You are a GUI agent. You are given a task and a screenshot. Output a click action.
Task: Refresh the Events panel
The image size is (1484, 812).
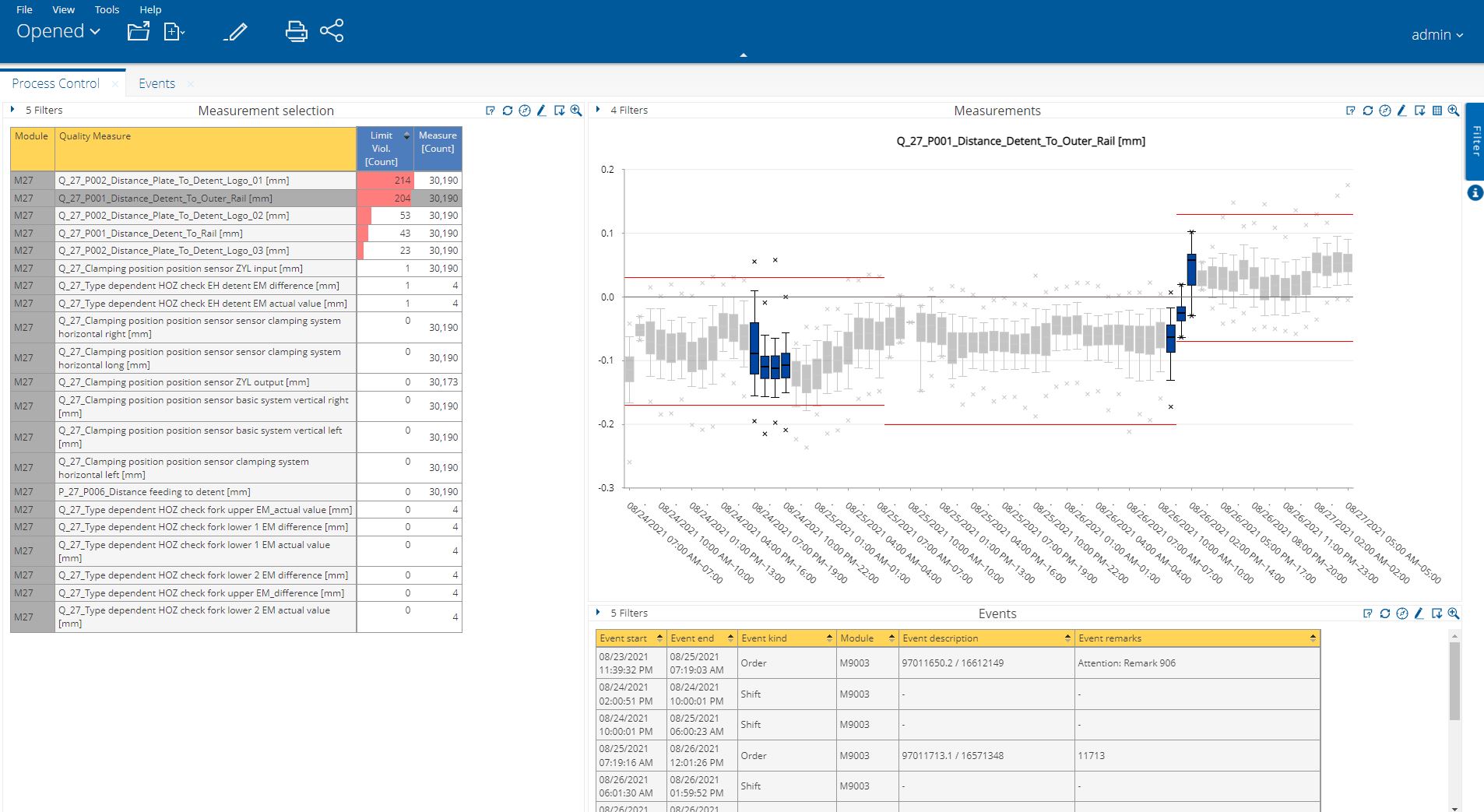coord(1384,613)
